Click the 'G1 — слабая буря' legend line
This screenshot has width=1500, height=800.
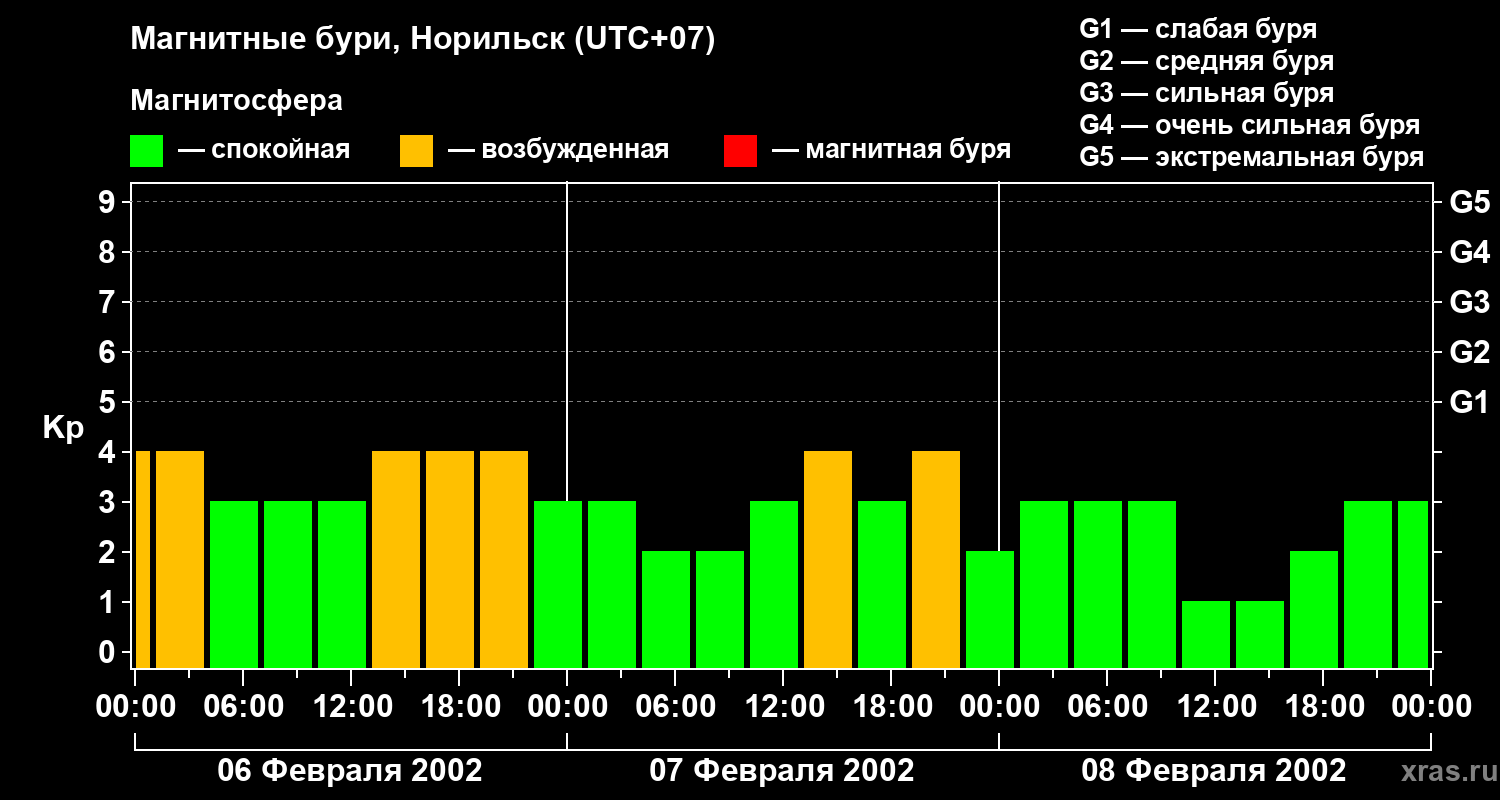[1198, 29]
